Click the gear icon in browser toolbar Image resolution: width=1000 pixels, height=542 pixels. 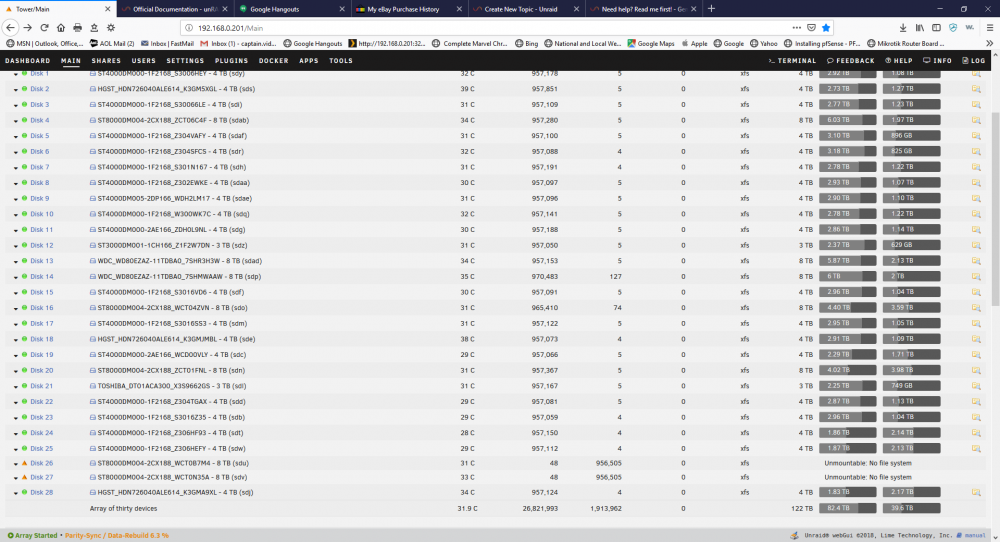(110, 28)
